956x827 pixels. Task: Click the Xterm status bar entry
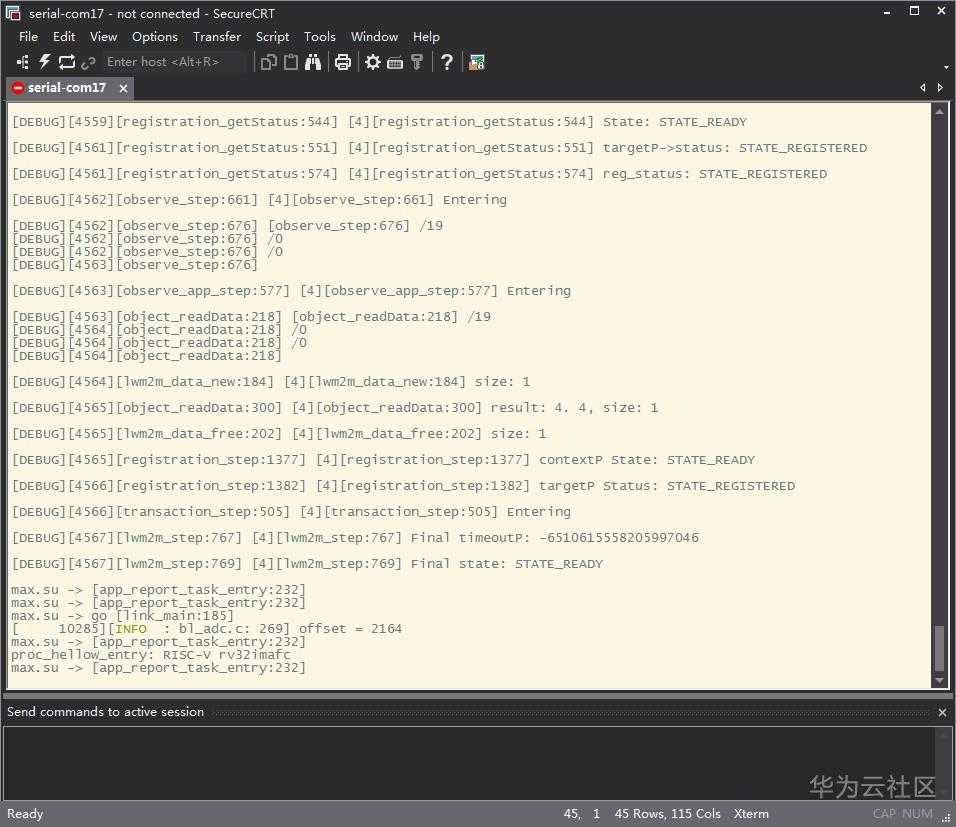point(751,814)
